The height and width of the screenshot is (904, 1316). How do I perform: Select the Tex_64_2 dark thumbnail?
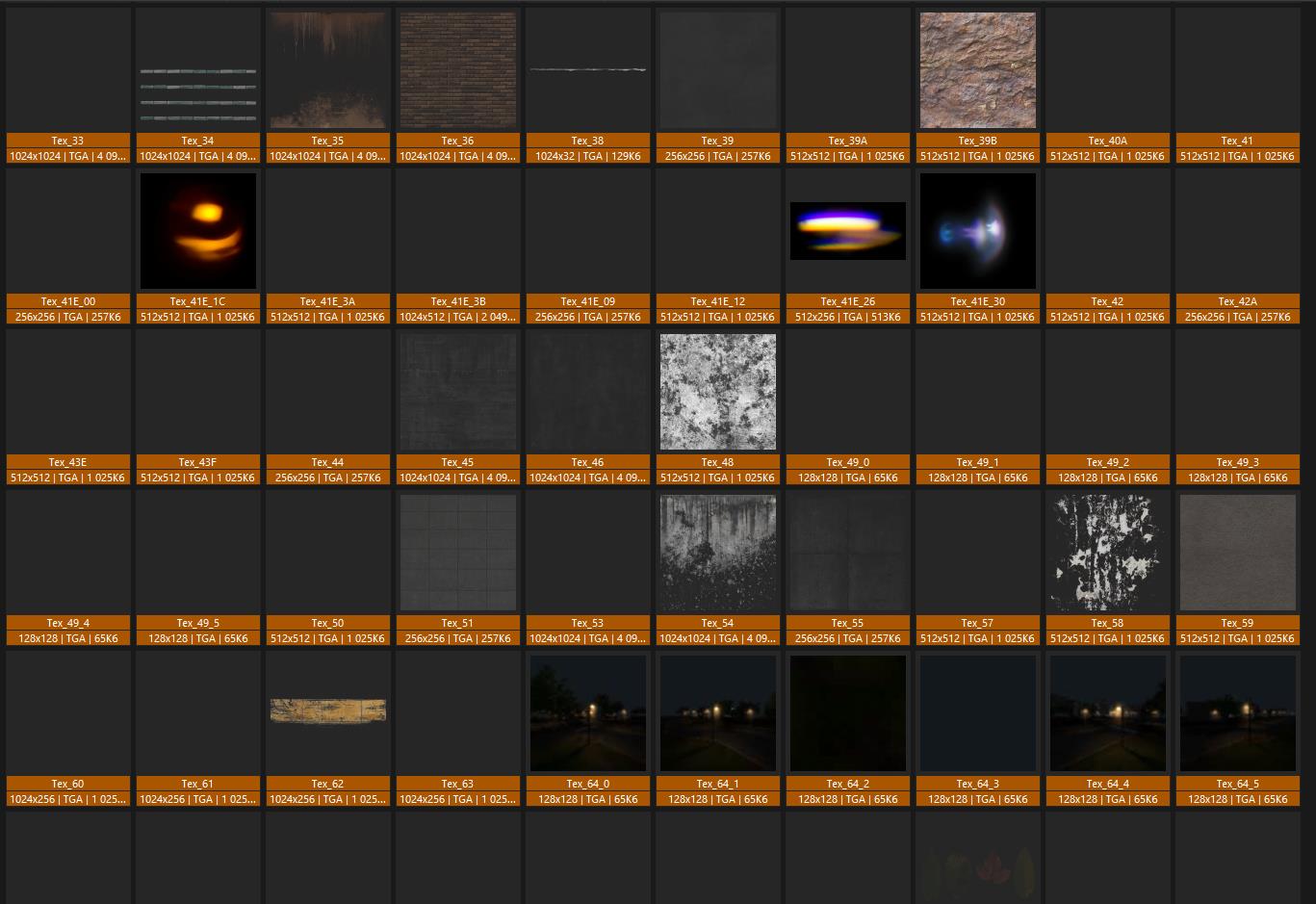(x=847, y=713)
